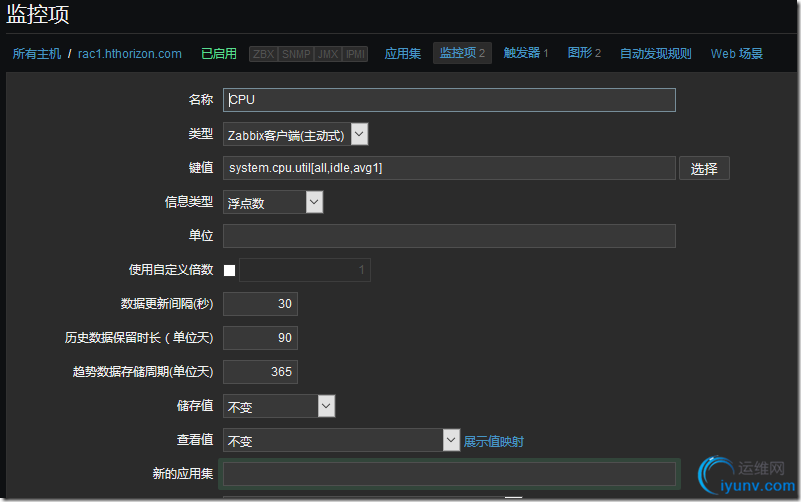The image size is (801, 502).
Task: Open the rac1.hthorizon.com host link
Action: [130, 54]
